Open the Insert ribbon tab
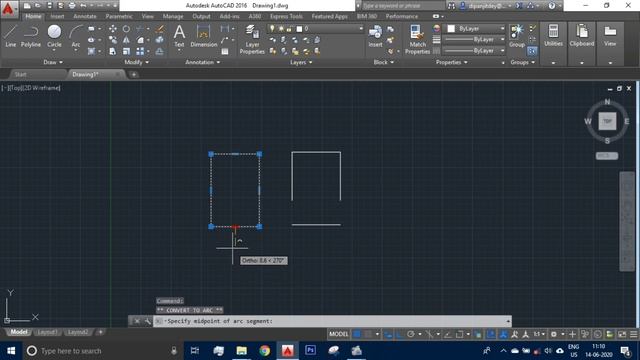The height and width of the screenshot is (360, 640). point(58,16)
